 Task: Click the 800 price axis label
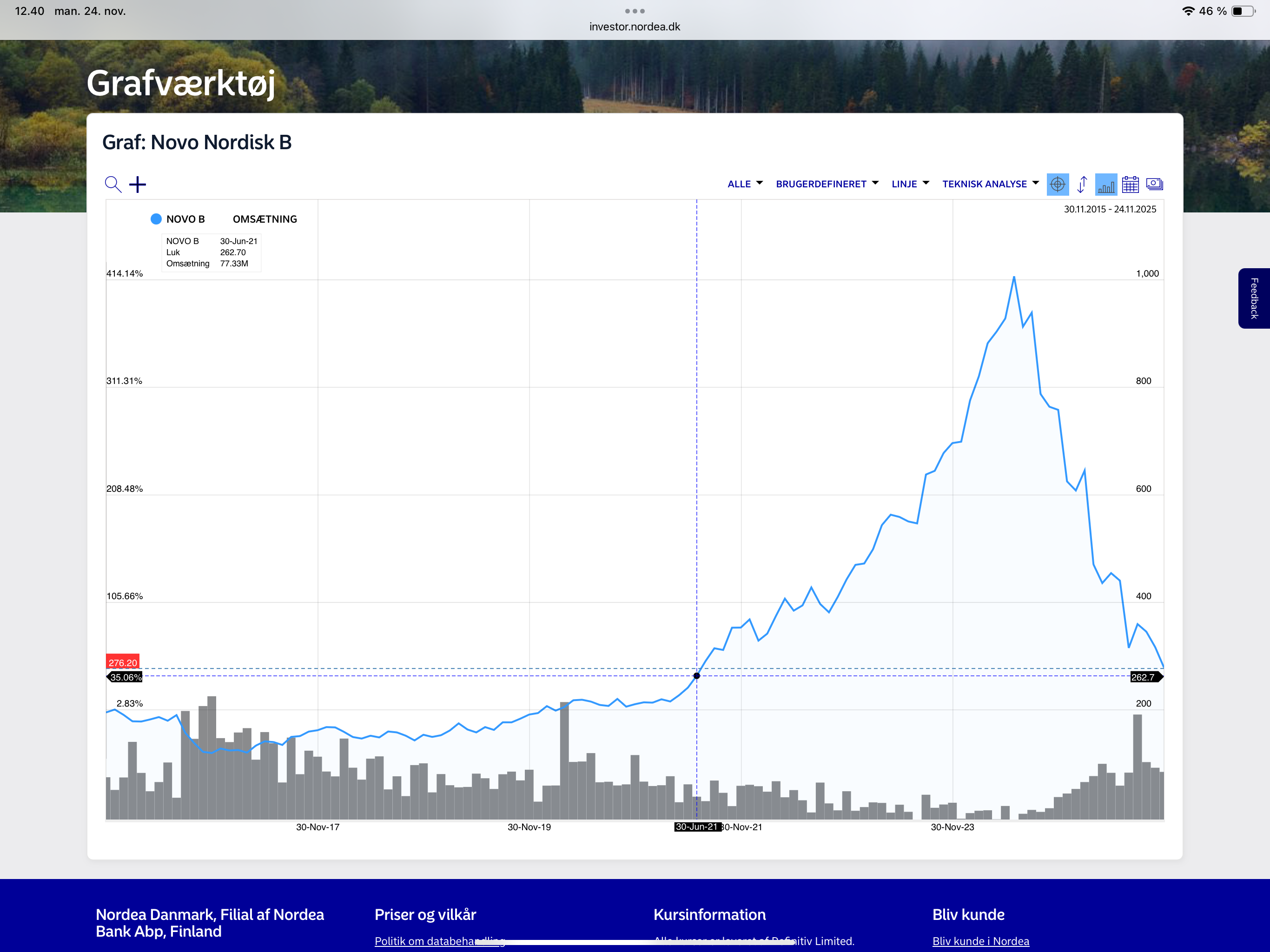tap(1143, 381)
